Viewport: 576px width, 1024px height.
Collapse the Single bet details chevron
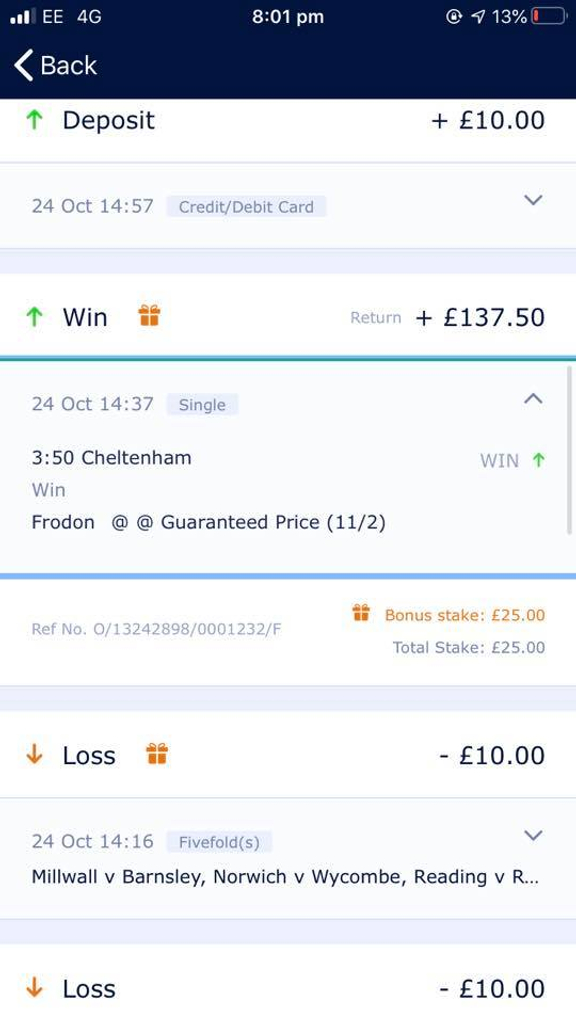[x=534, y=398]
